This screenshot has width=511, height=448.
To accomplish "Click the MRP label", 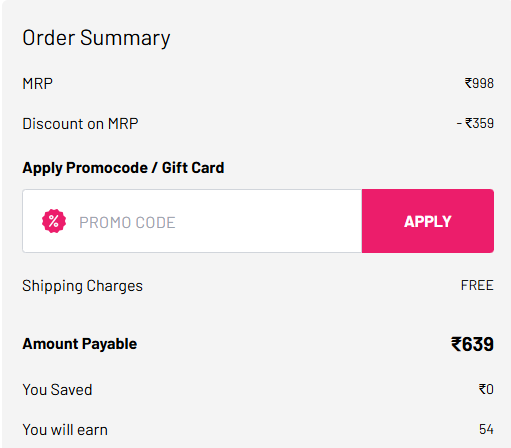I will pyautogui.click(x=37, y=84).
